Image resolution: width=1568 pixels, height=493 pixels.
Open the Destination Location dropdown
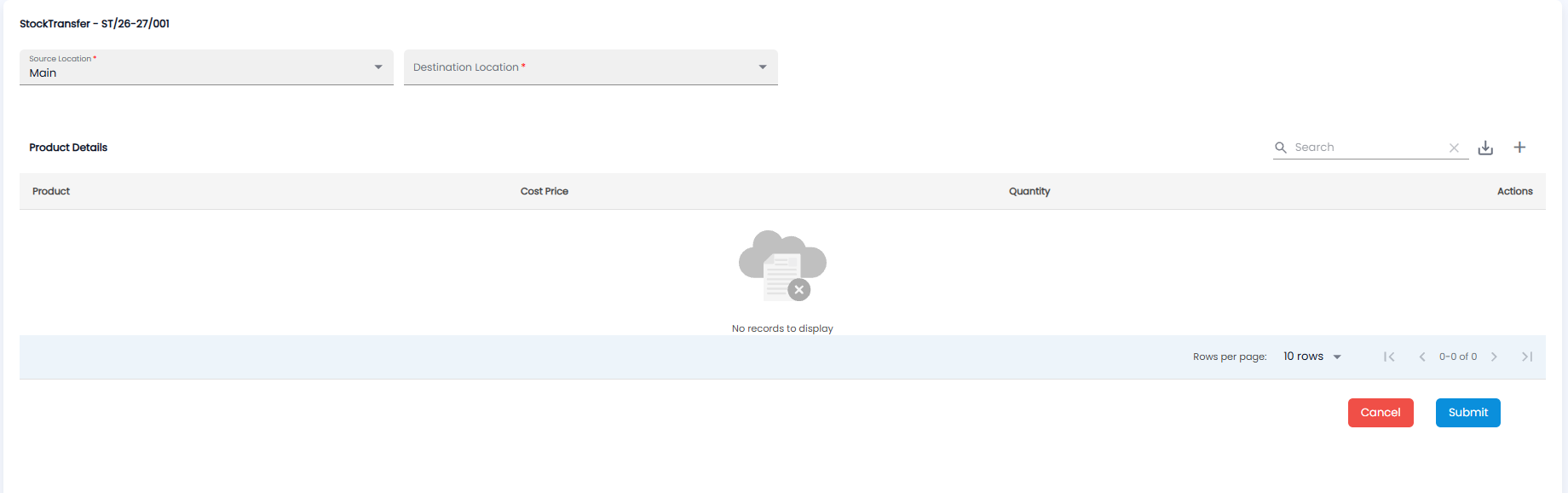[591, 67]
